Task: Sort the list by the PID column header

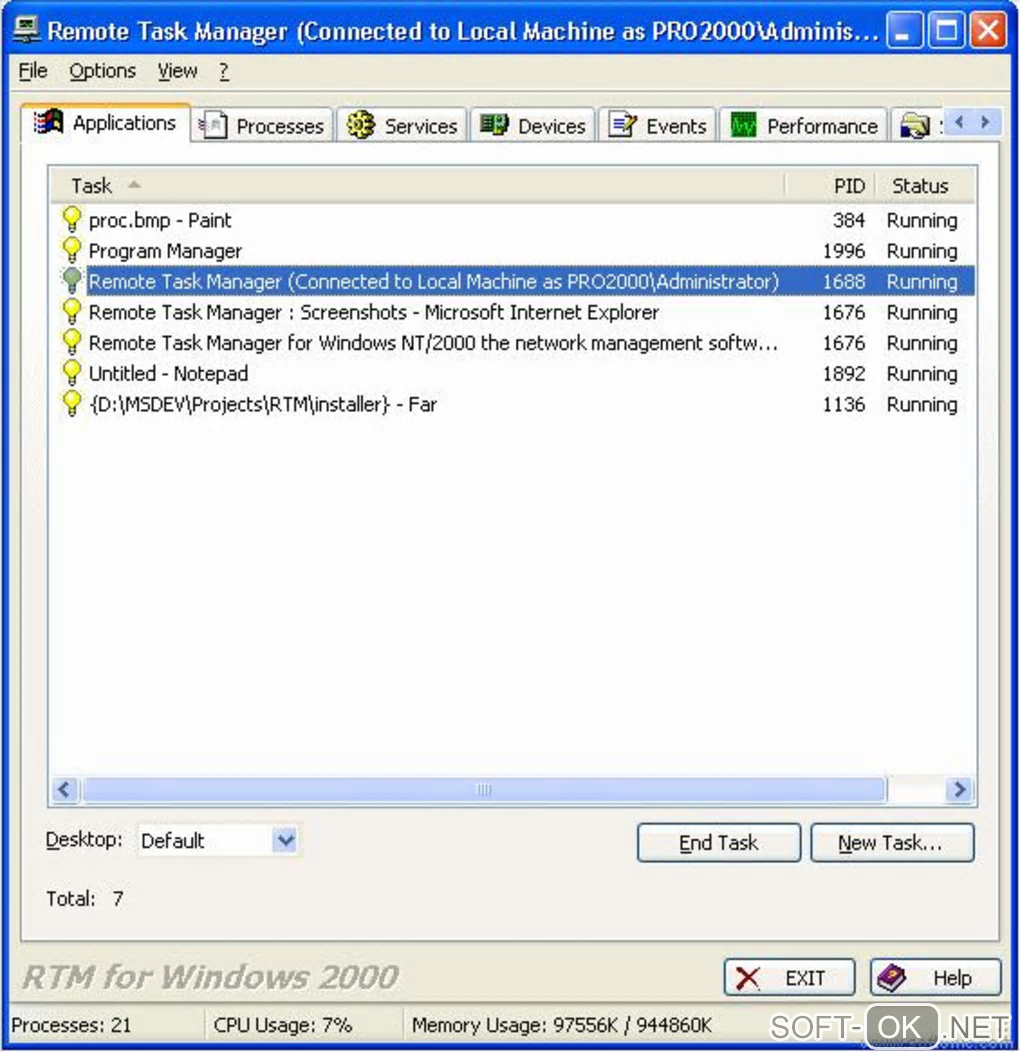Action: point(831,186)
